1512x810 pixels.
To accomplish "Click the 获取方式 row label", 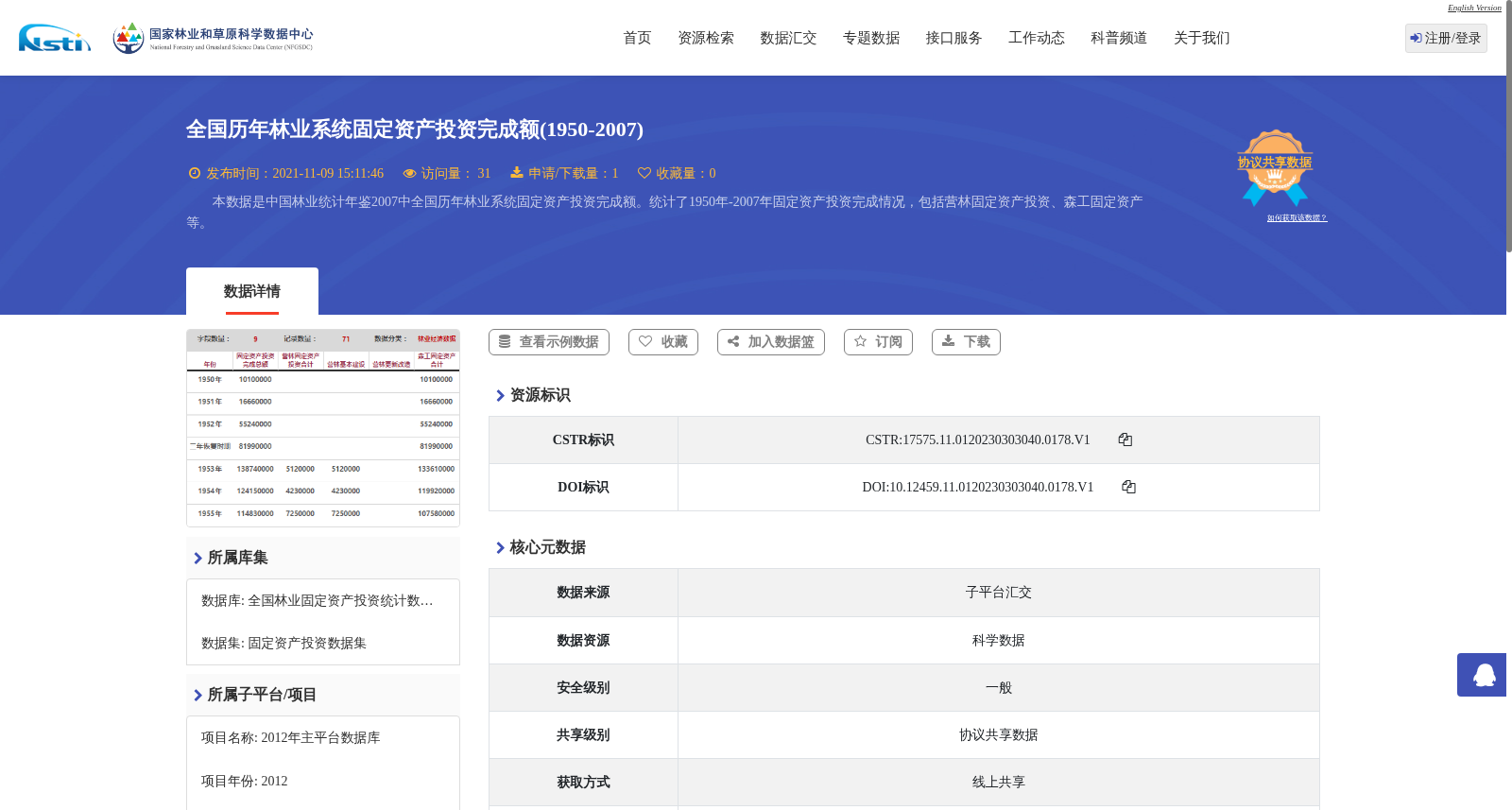I will pos(583,782).
